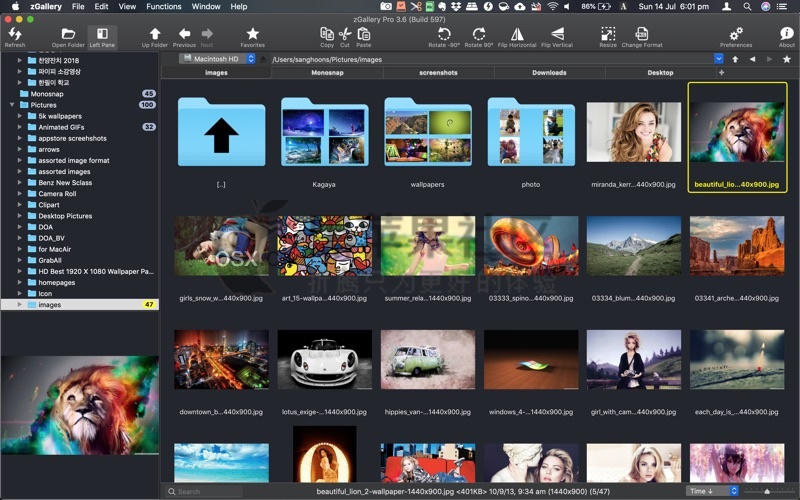Viewport: 800px width, 500px height.
Task: Open the photo folder thumbnail
Action: point(531,132)
